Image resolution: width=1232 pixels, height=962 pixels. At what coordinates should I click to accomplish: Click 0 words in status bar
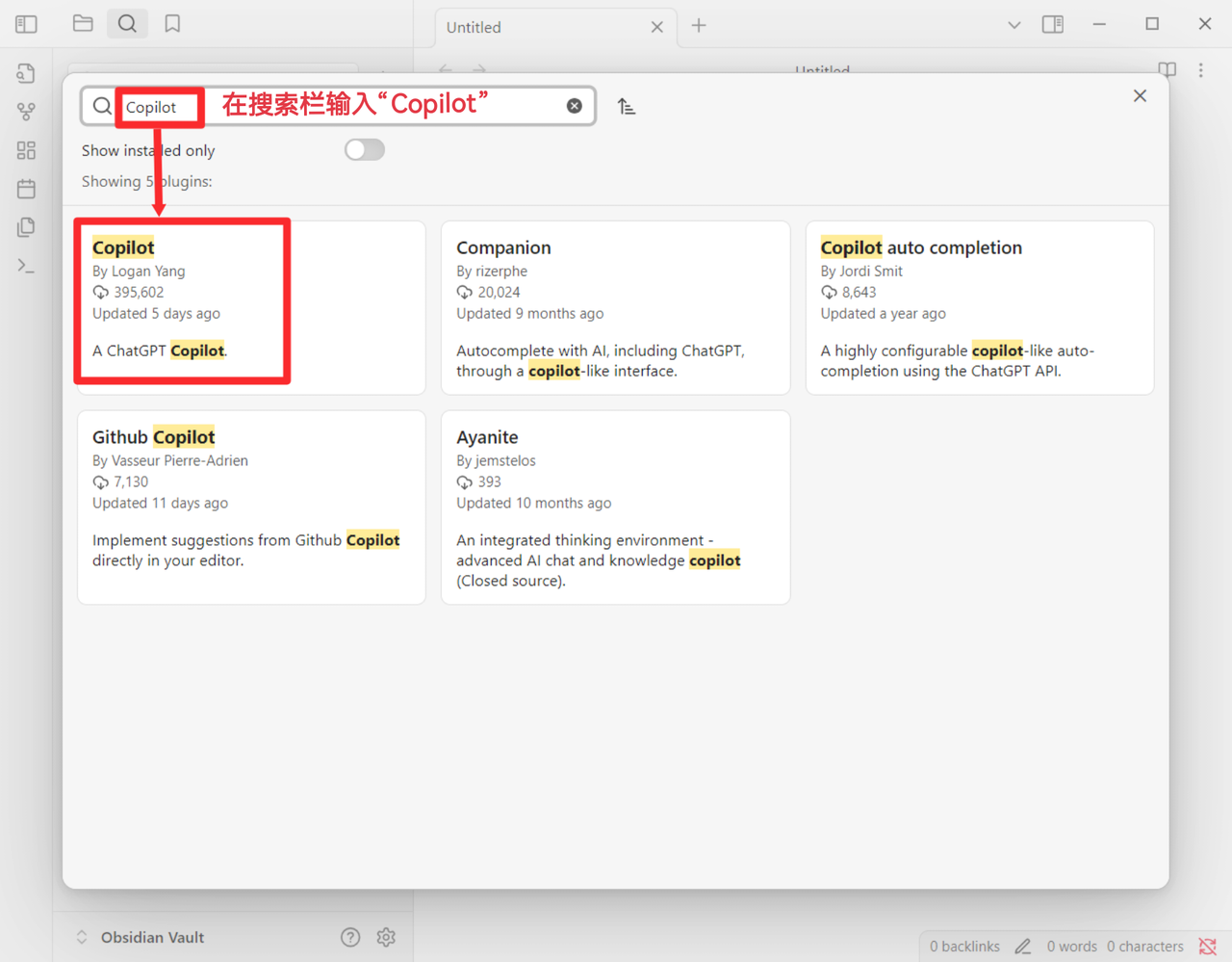pyautogui.click(x=1071, y=947)
